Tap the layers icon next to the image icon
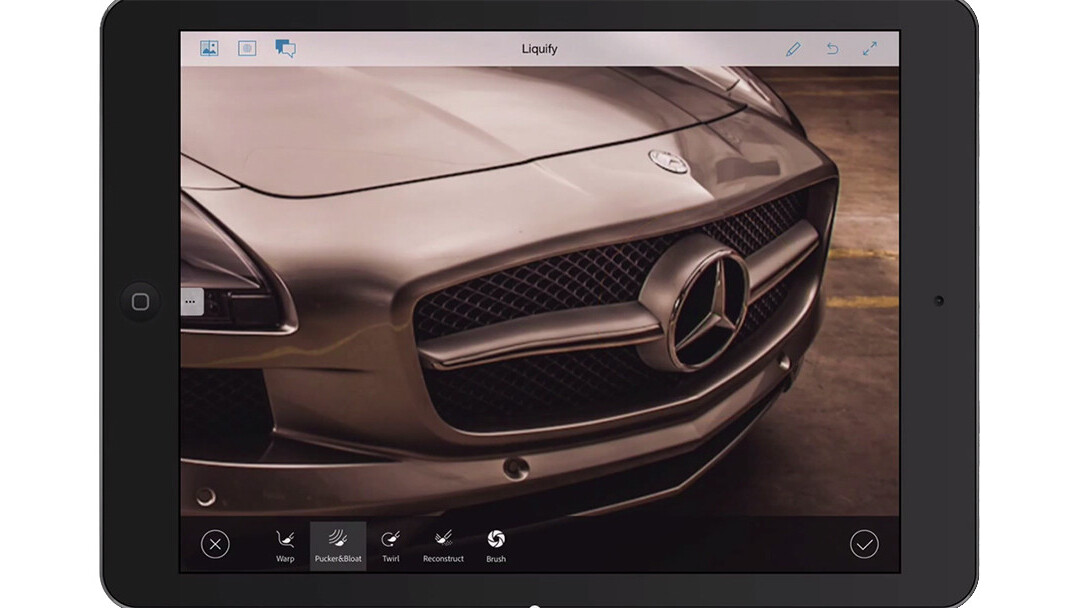Screen dimensions: 1081x608 click(x=247, y=48)
